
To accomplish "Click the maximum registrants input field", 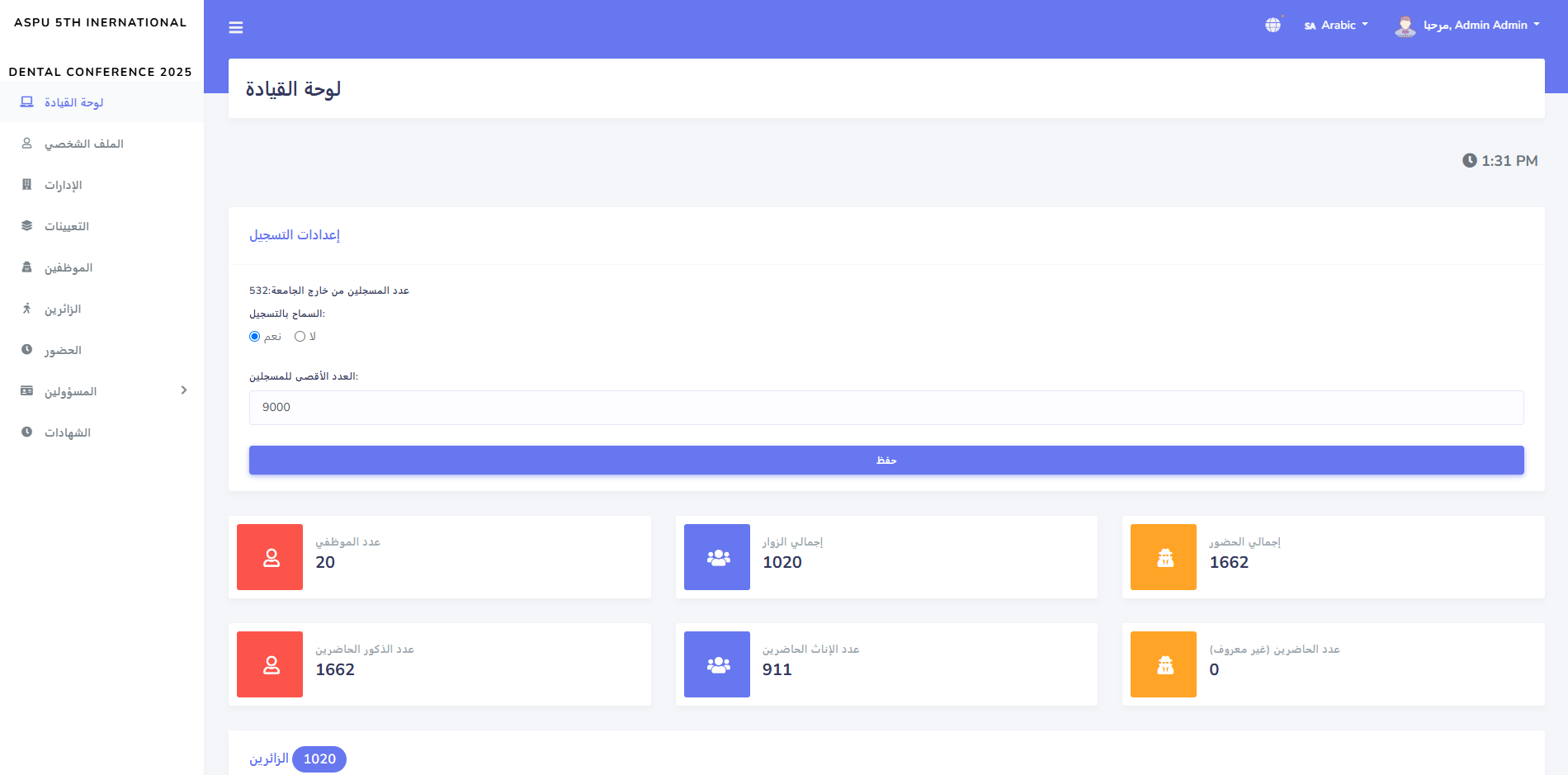I will pyautogui.click(x=886, y=408).
